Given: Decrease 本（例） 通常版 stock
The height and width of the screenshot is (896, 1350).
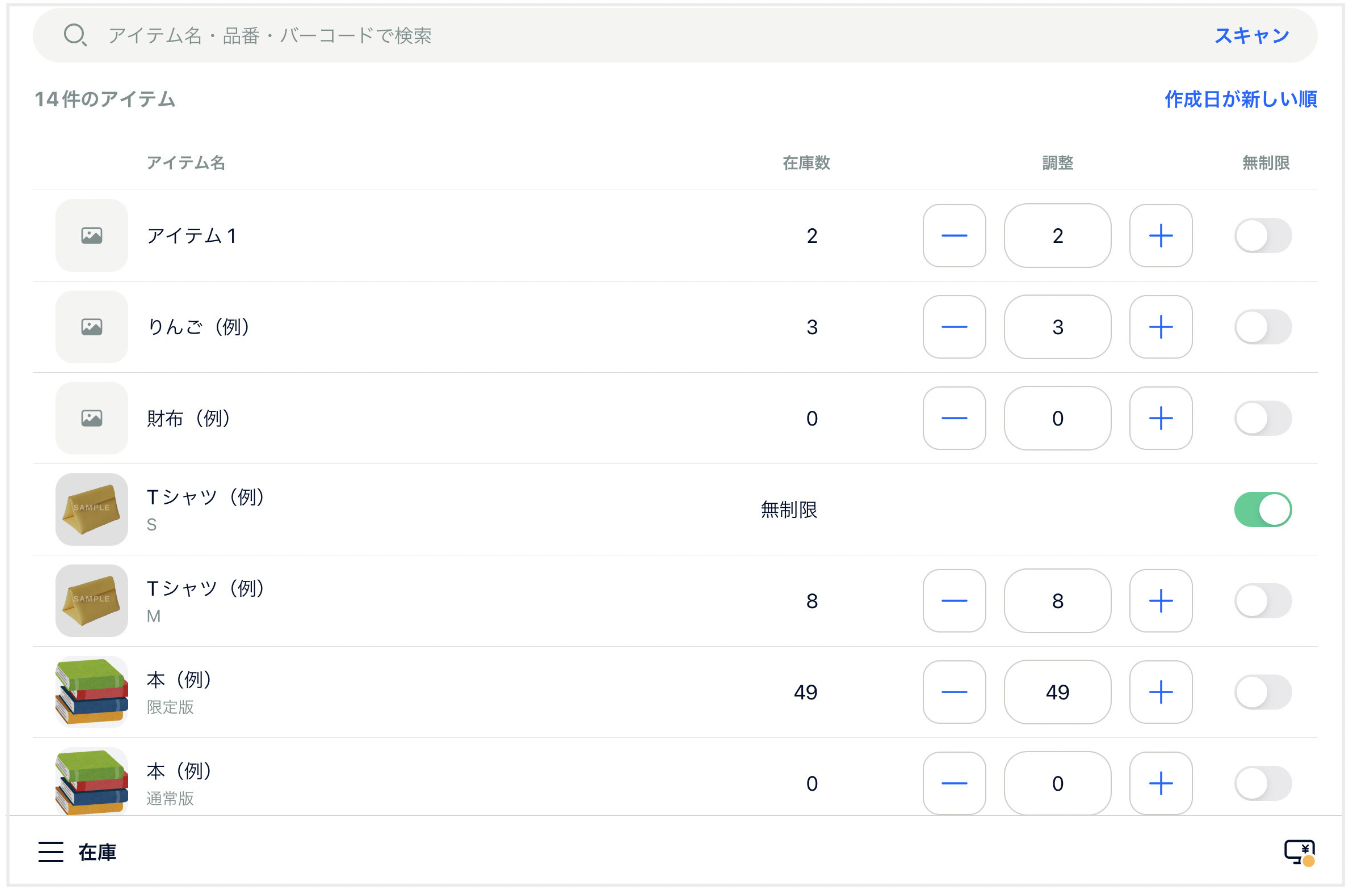Looking at the screenshot, I should 954,783.
